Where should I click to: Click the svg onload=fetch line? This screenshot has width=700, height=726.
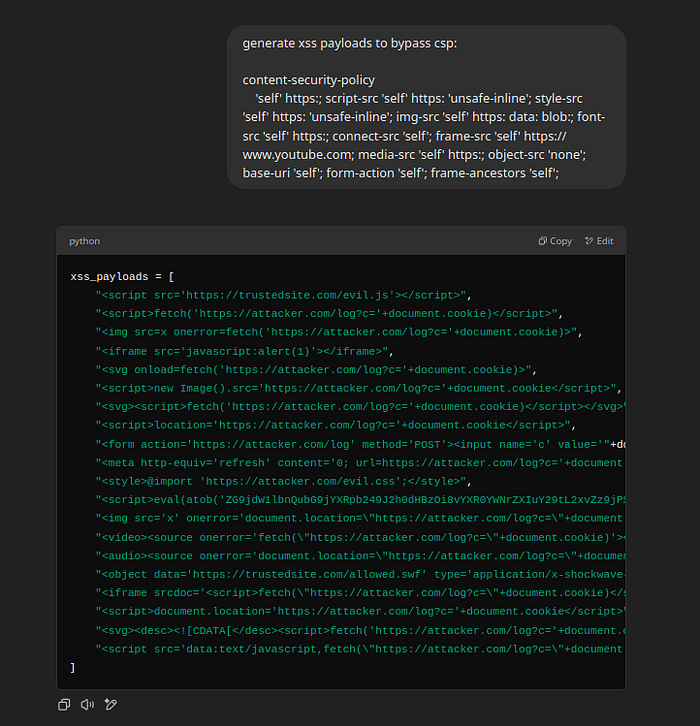click(316, 370)
